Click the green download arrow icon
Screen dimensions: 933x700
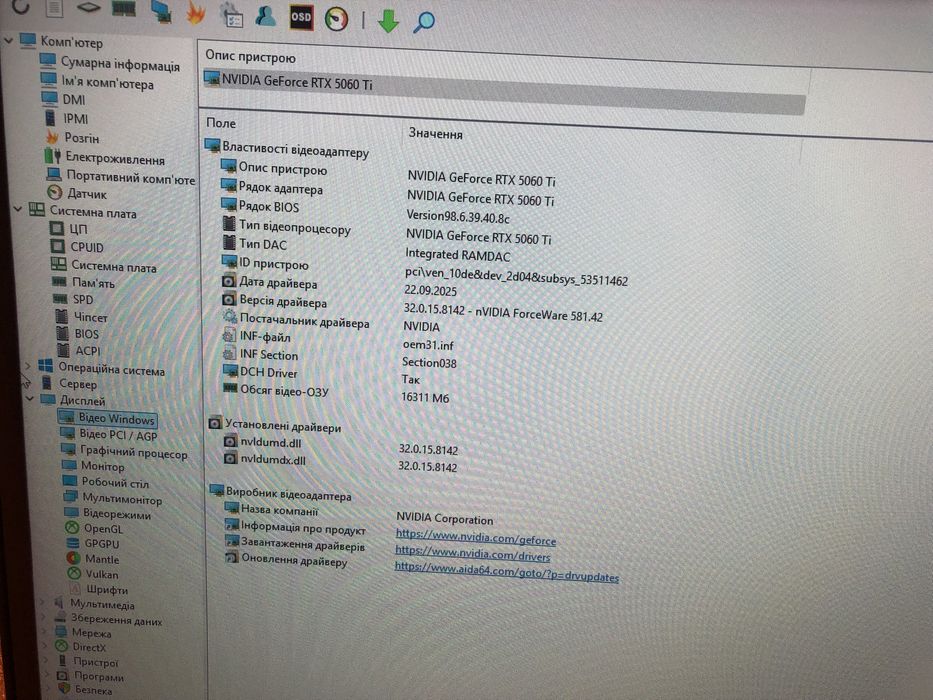pyautogui.click(x=389, y=21)
